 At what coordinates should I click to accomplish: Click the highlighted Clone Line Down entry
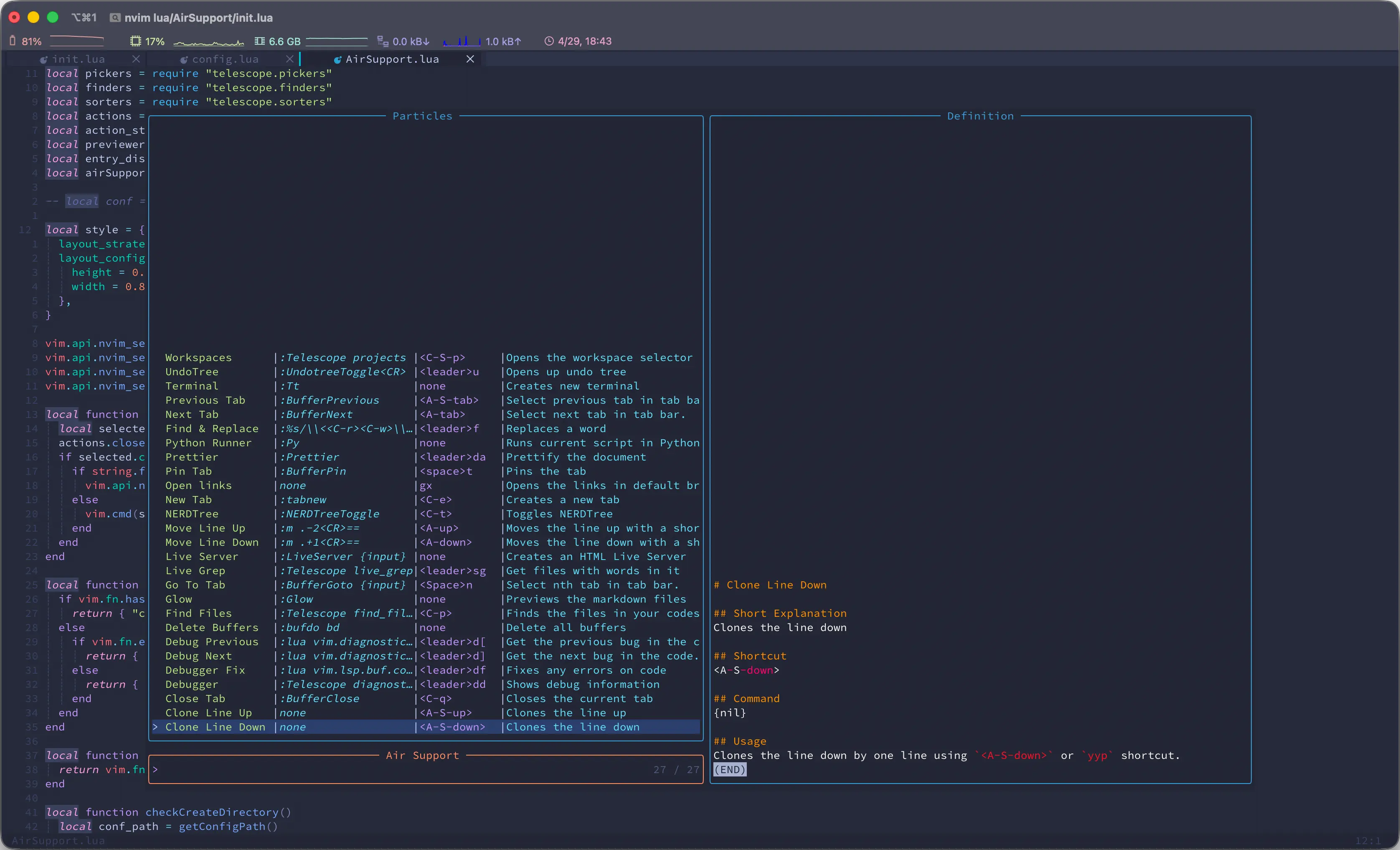(x=426, y=727)
